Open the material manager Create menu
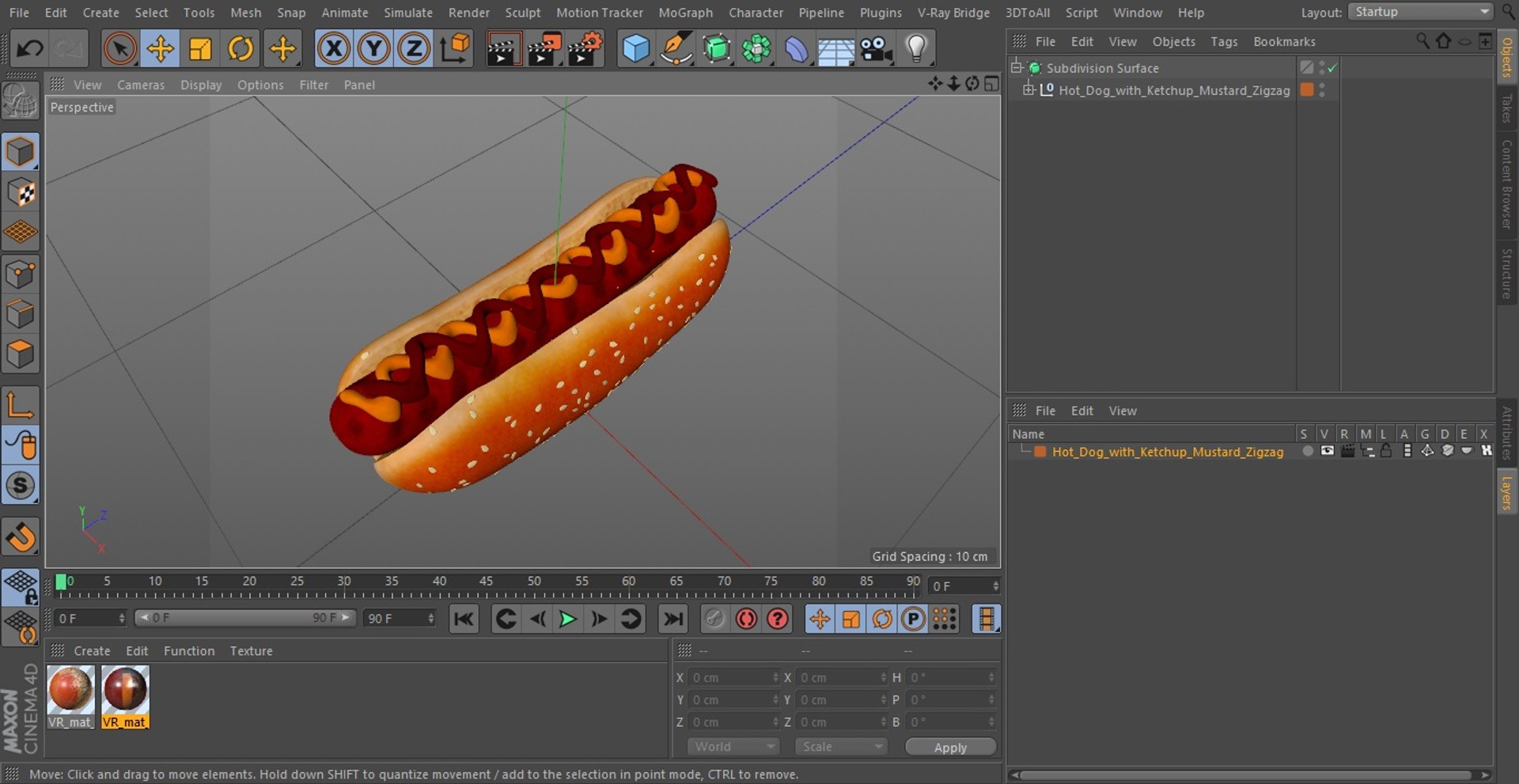 (92, 650)
